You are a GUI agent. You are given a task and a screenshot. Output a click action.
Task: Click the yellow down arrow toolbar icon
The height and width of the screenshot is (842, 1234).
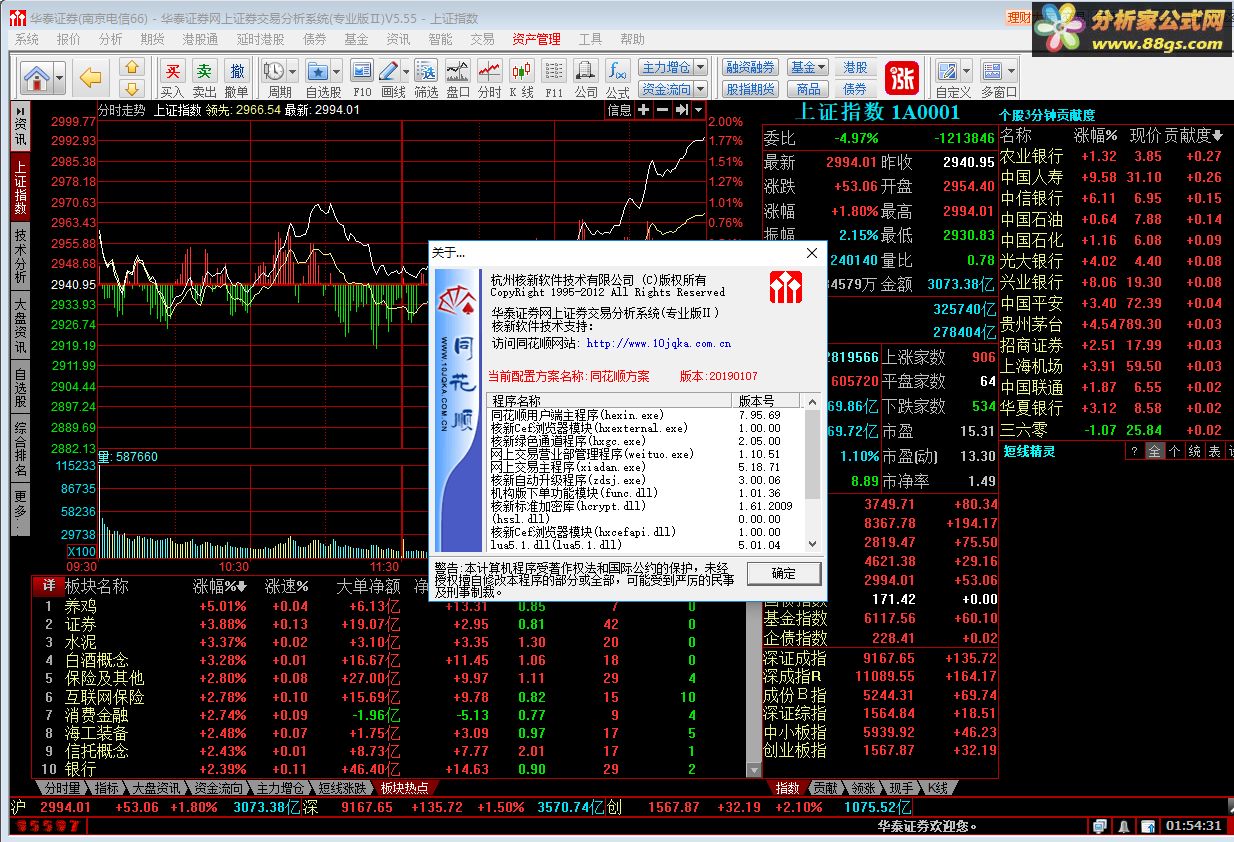pyautogui.click(x=132, y=87)
